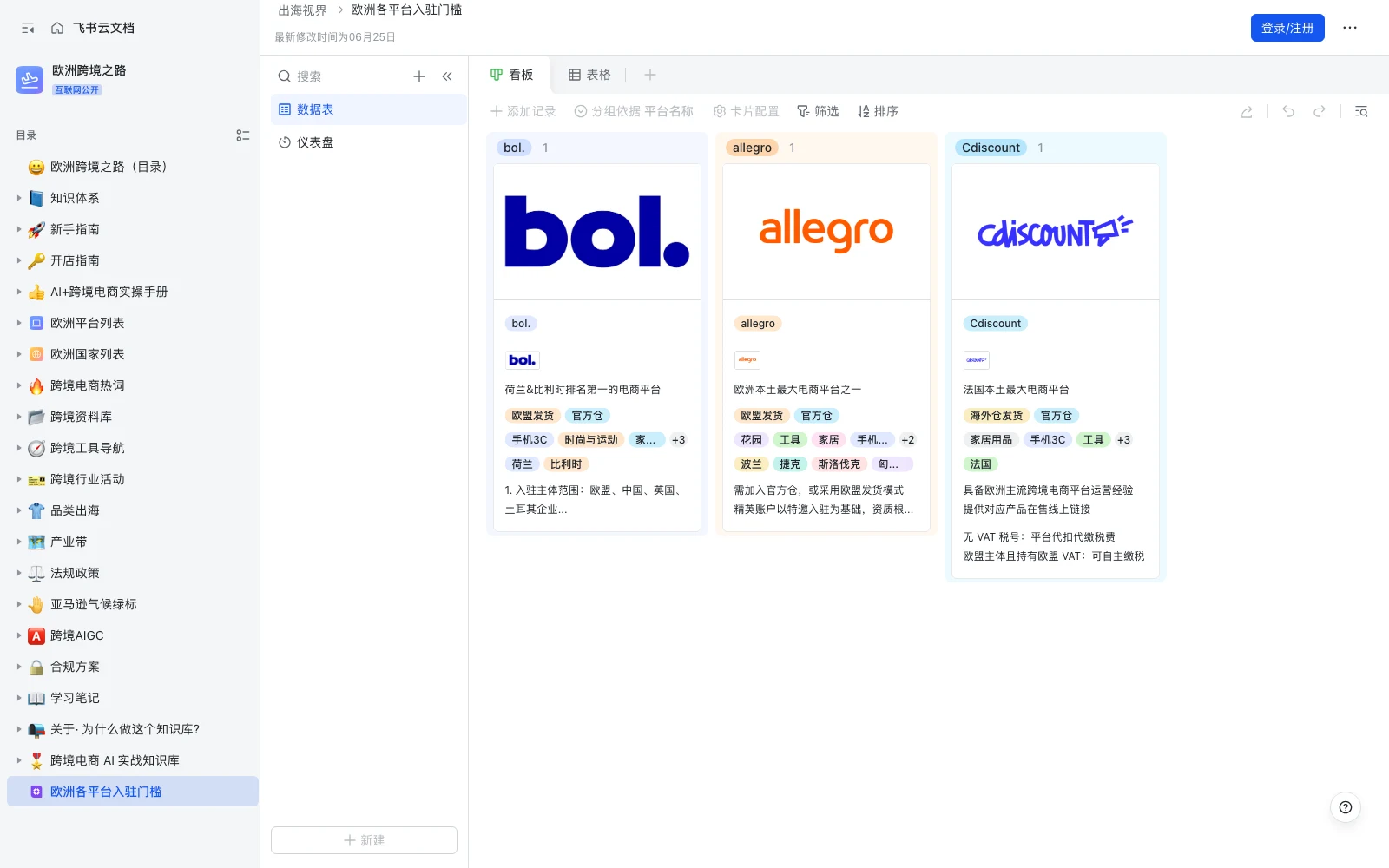Viewport: 1389px width, 868px height.
Task: Click the 新建 button at bottom
Action: pyautogui.click(x=364, y=840)
